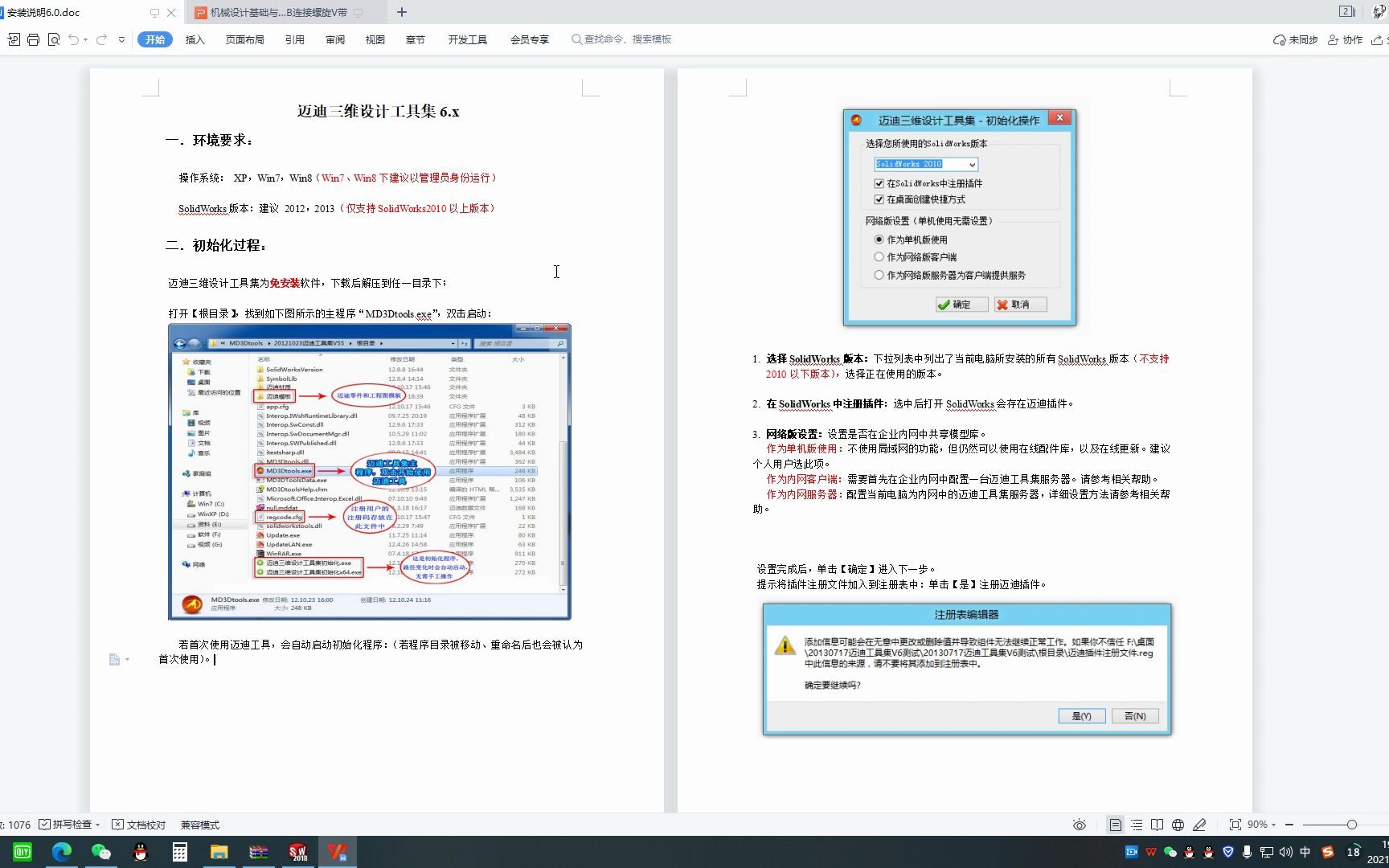Click the volume icon in system tray
This screenshot has width=1389, height=868.
pyautogui.click(x=1285, y=852)
